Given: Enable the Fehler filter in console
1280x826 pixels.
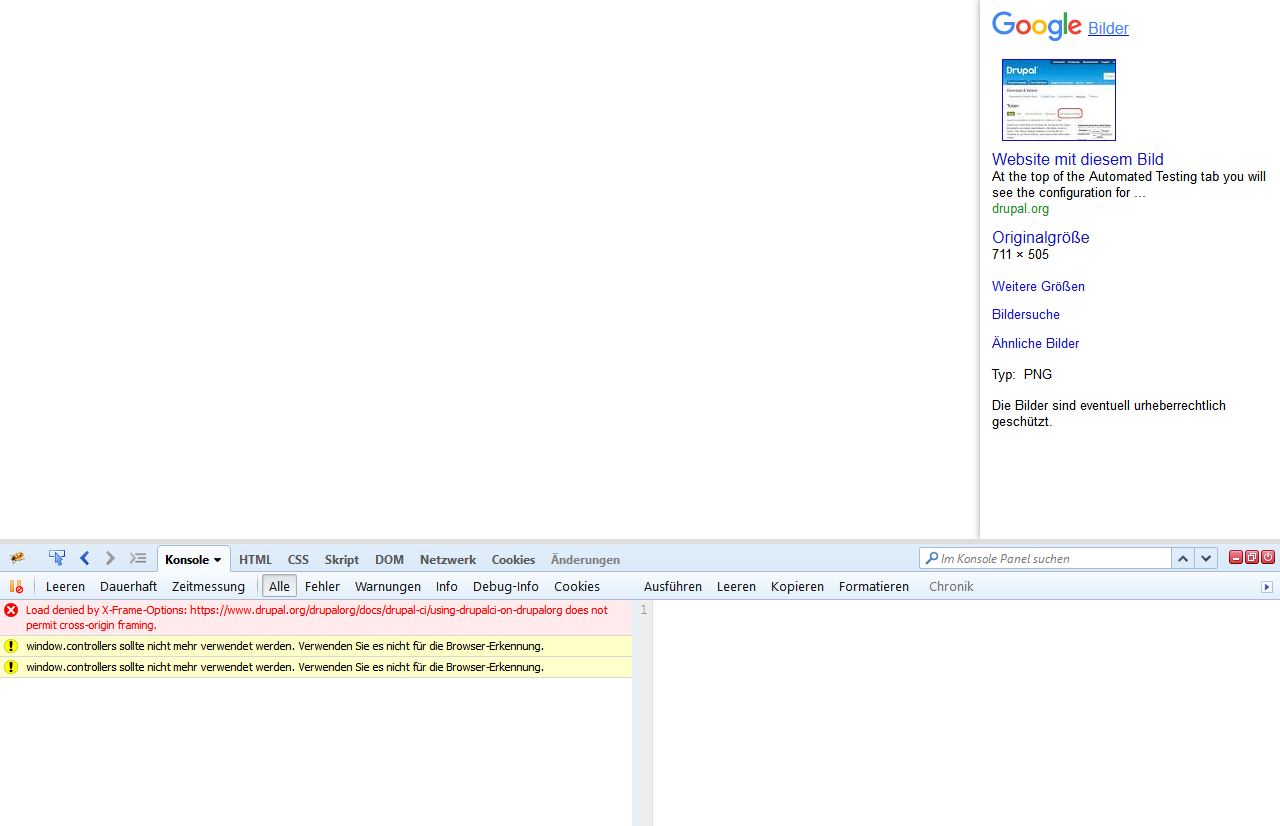Looking at the screenshot, I should coord(322,586).
